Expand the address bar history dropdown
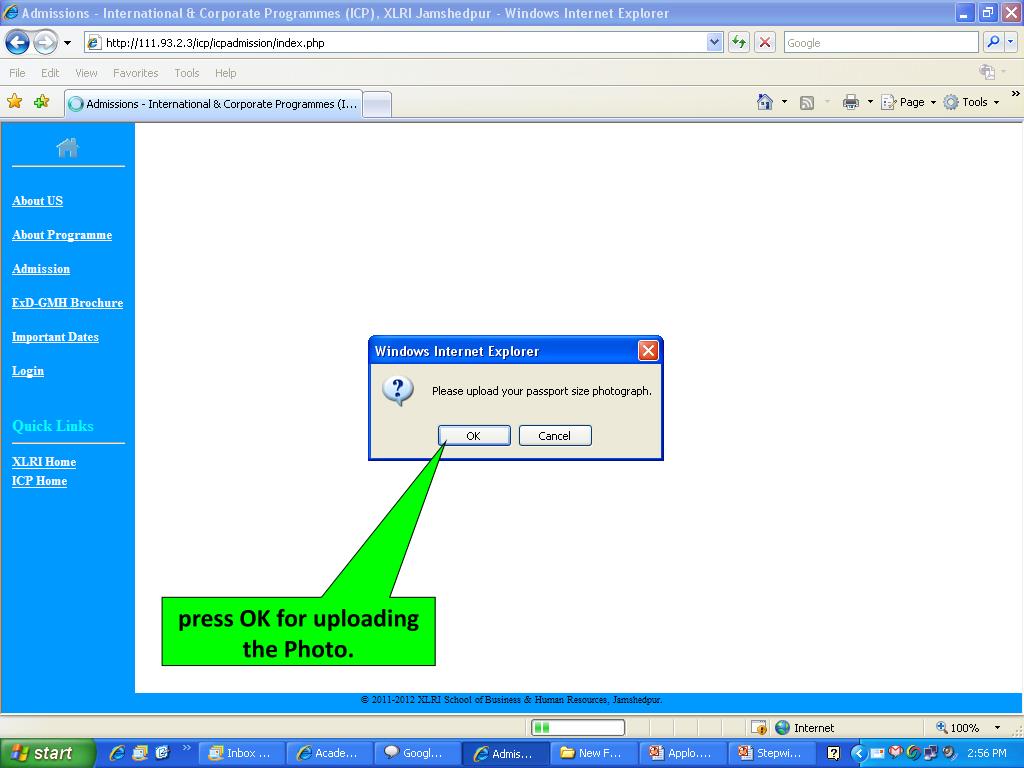 [714, 43]
